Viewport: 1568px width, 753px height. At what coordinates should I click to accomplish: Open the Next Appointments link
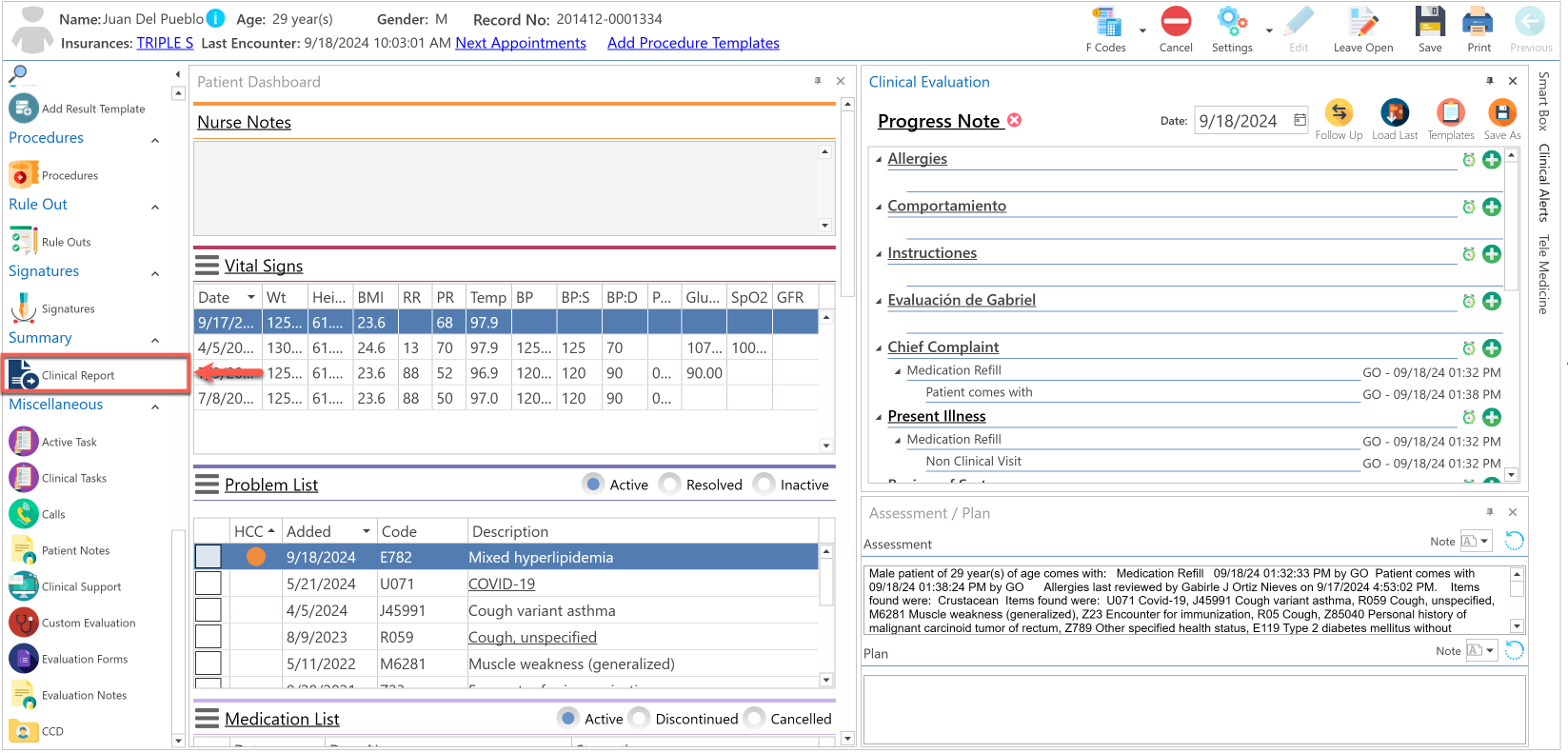click(x=521, y=43)
